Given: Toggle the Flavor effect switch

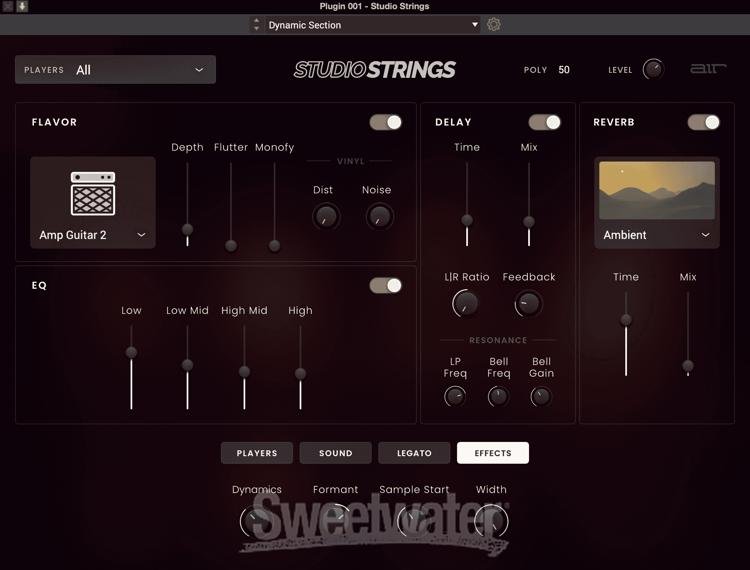Looking at the screenshot, I should (x=386, y=122).
